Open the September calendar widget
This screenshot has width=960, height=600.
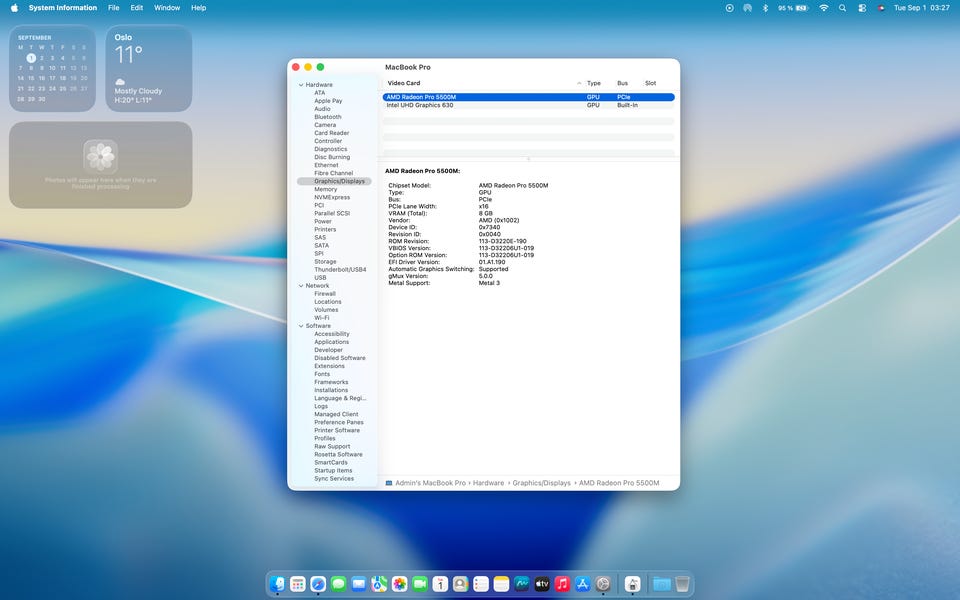[x=52, y=68]
